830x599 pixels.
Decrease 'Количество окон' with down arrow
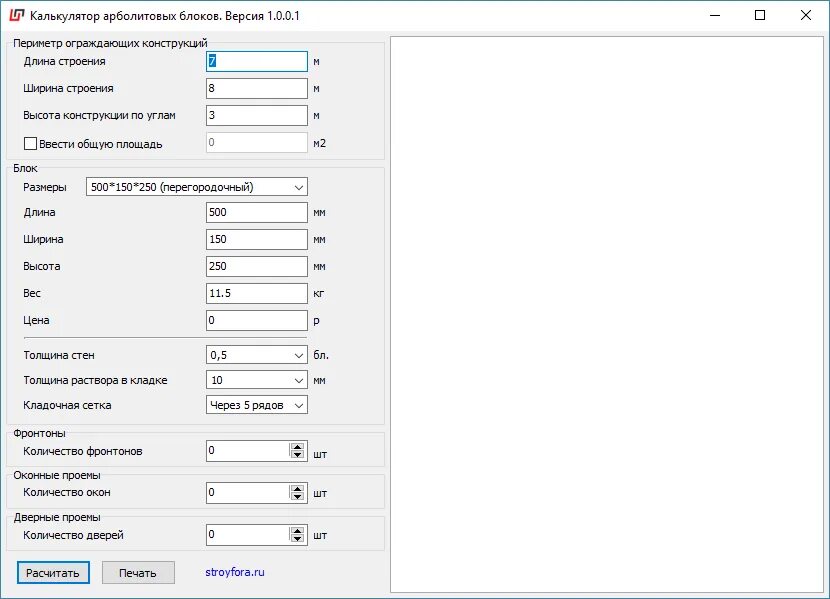297,497
